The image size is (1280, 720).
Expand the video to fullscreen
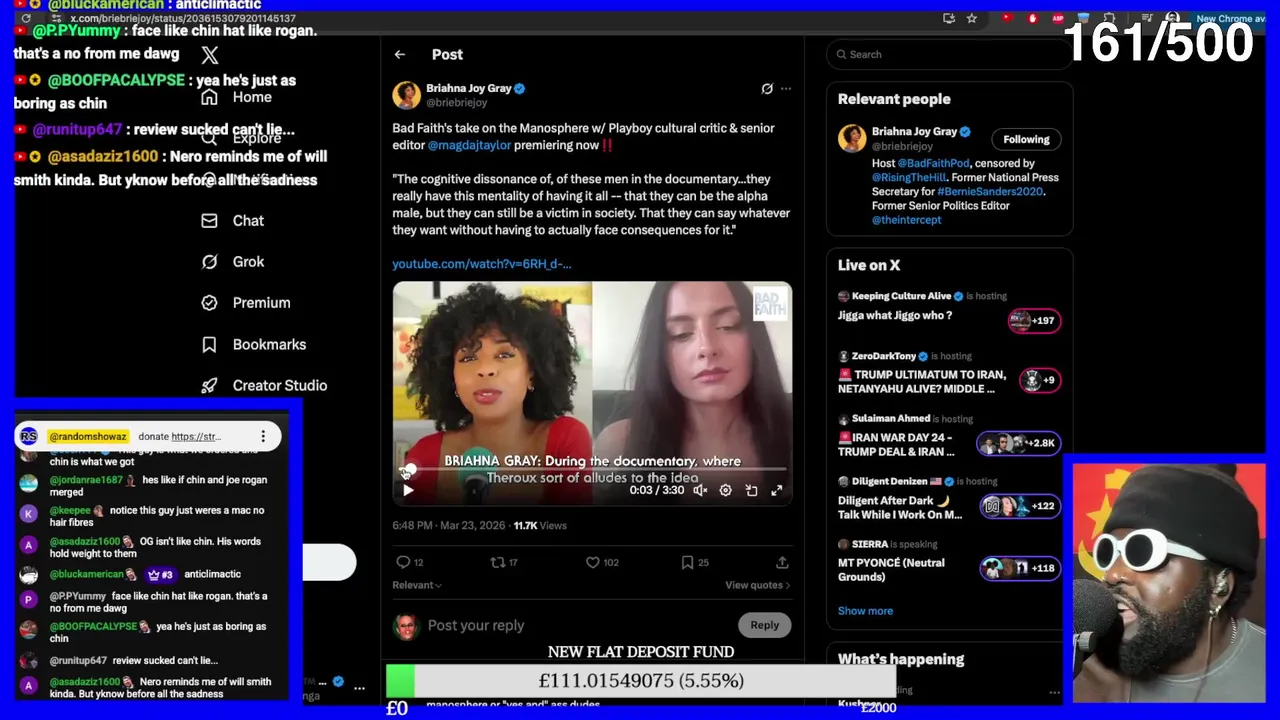pos(776,490)
